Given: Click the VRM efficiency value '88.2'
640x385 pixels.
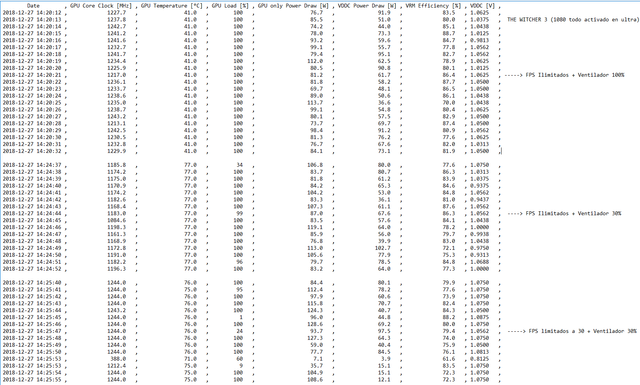Looking at the screenshot, I should coord(449,317).
